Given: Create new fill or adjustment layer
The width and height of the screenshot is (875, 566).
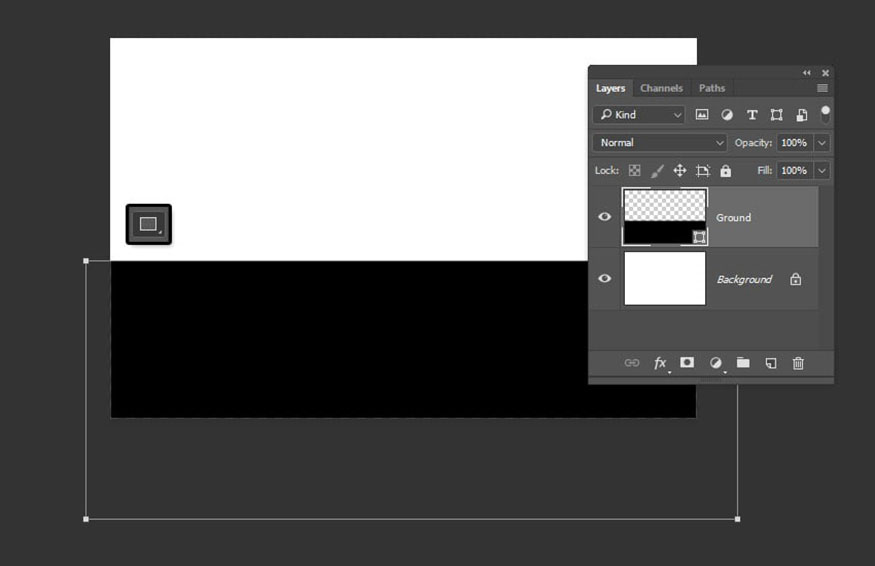Looking at the screenshot, I should click(x=715, y=363).
